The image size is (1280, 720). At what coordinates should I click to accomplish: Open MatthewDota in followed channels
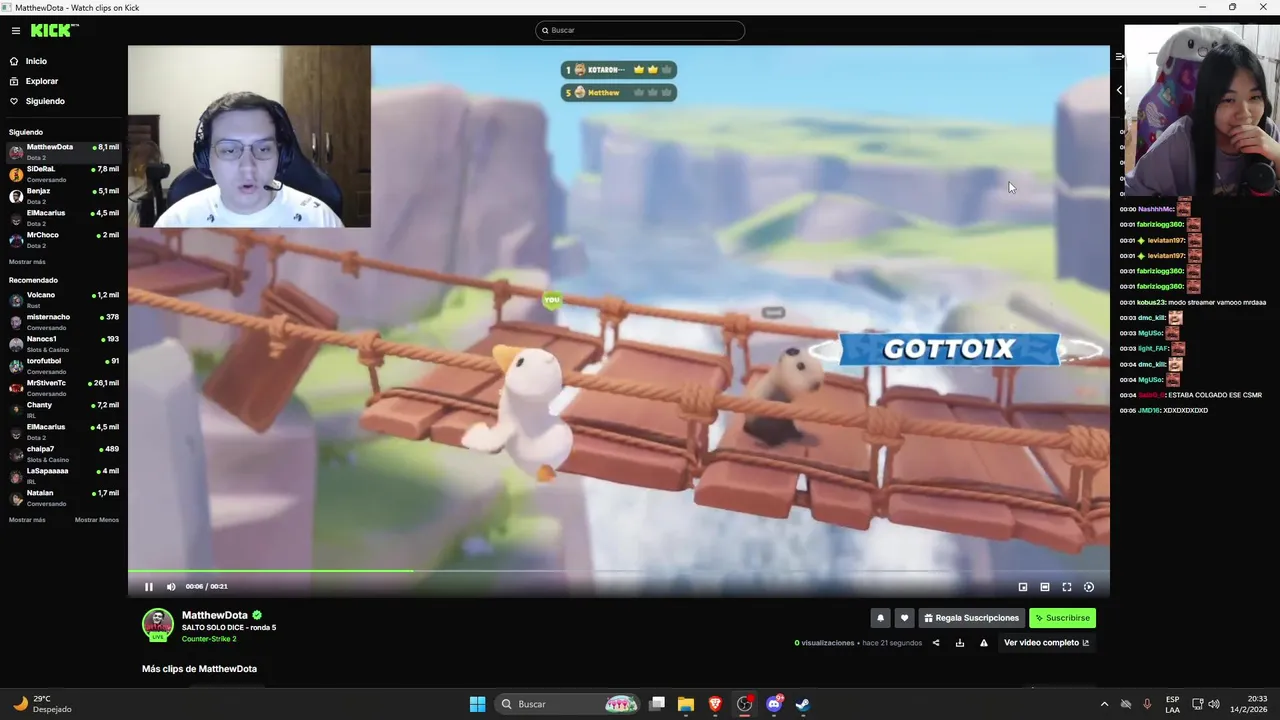coord(64,152)
